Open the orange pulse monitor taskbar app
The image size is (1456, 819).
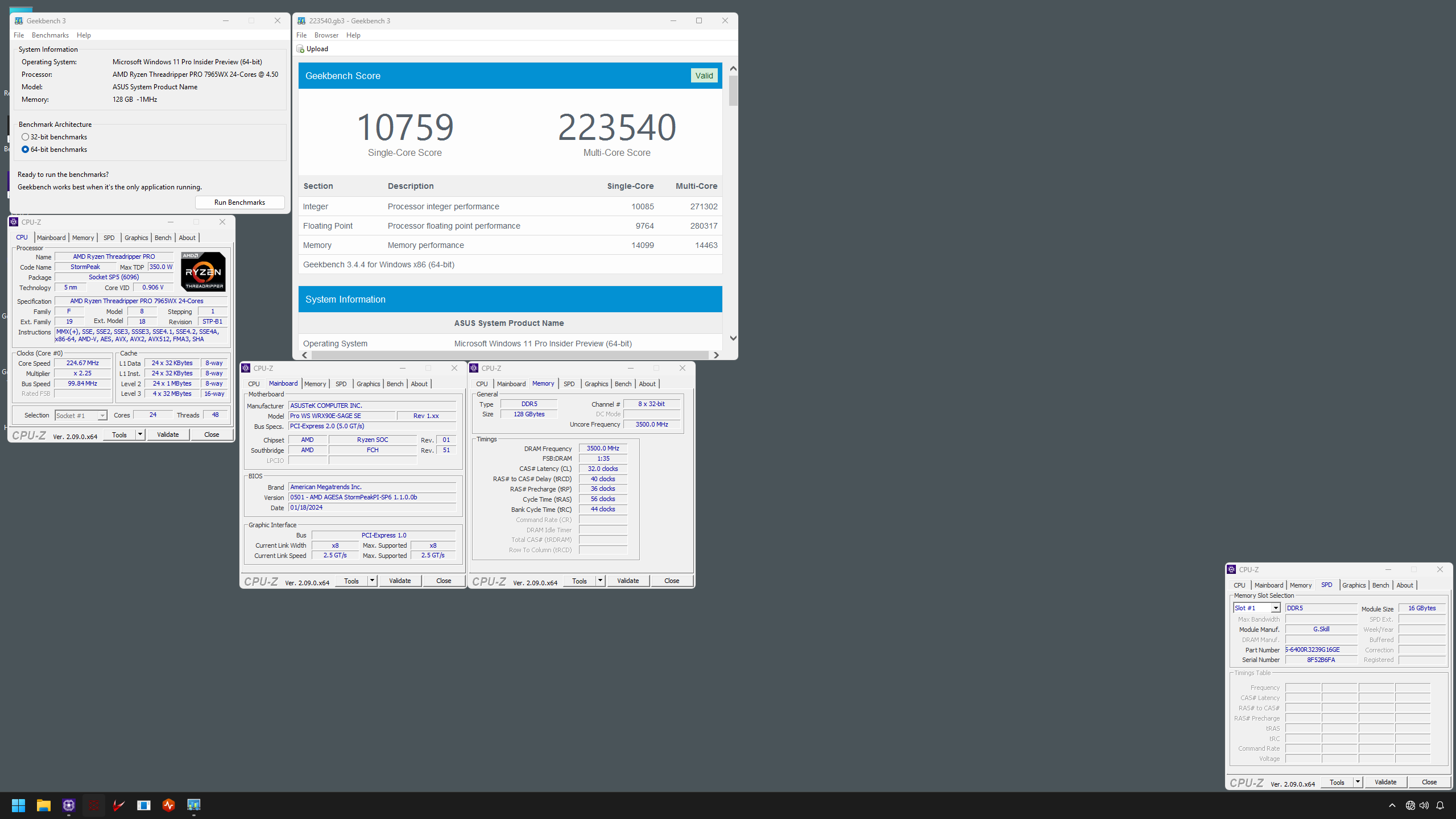tap(169, 805)
